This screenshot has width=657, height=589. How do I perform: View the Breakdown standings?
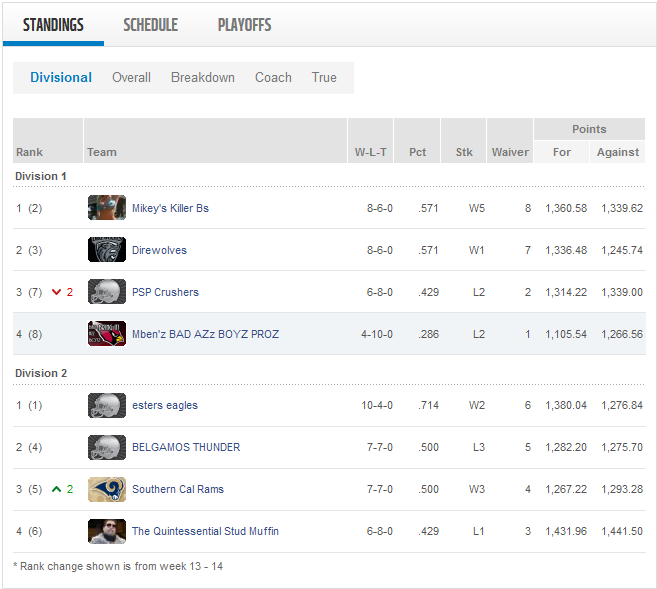pos(203,77)
